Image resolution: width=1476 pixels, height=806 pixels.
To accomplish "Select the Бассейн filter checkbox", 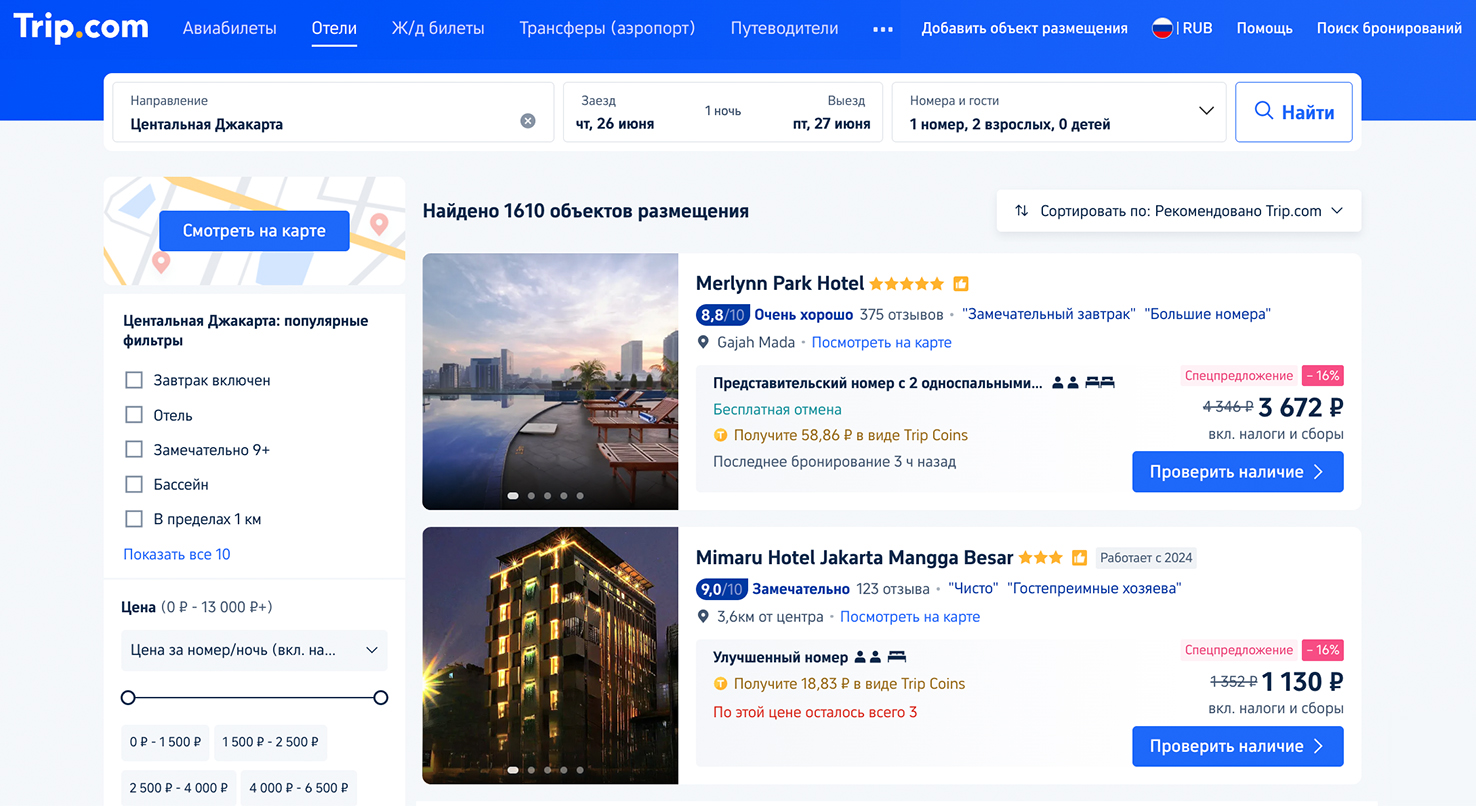I will tap(134, 485).
